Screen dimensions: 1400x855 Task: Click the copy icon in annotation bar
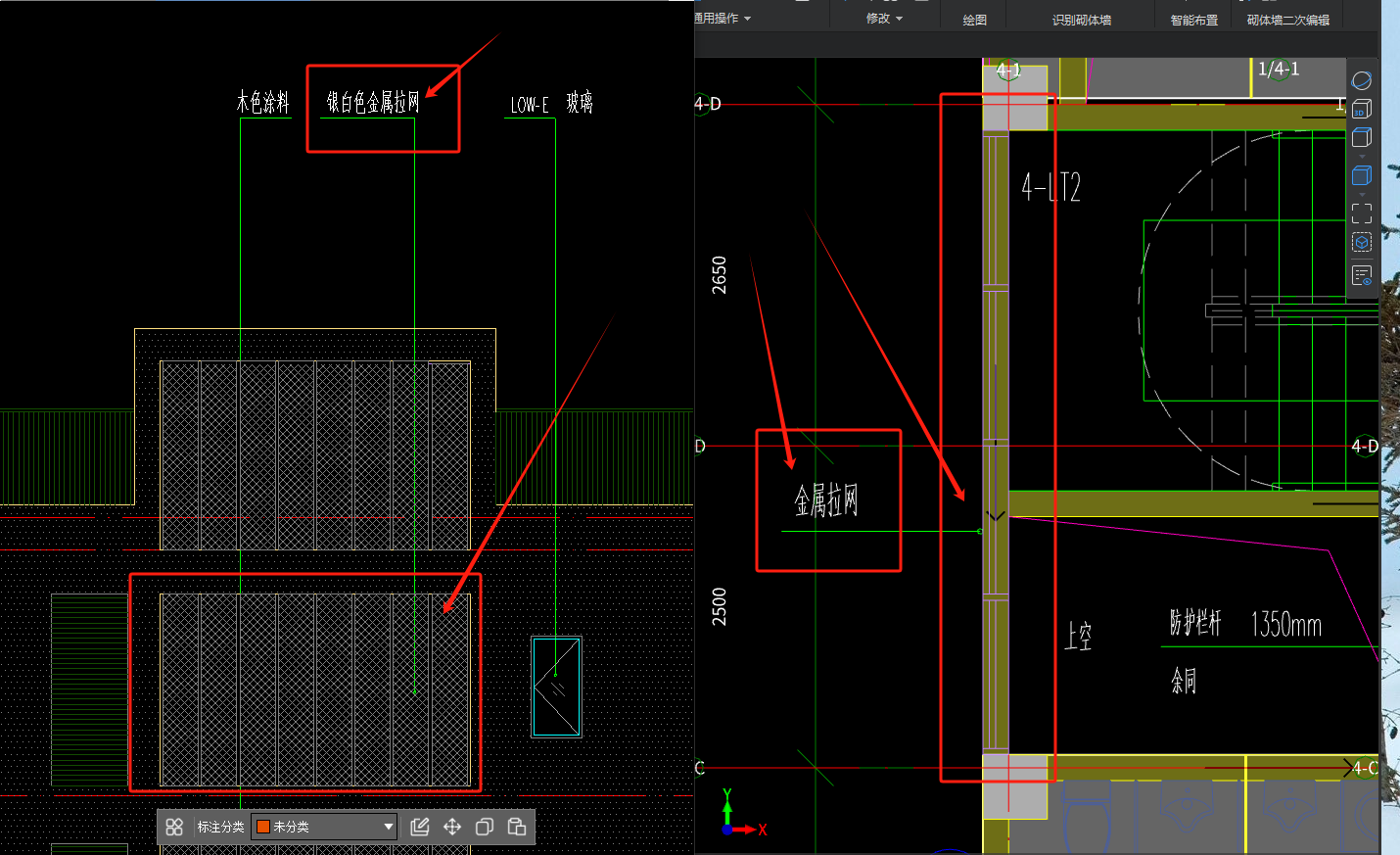(485, 827)
